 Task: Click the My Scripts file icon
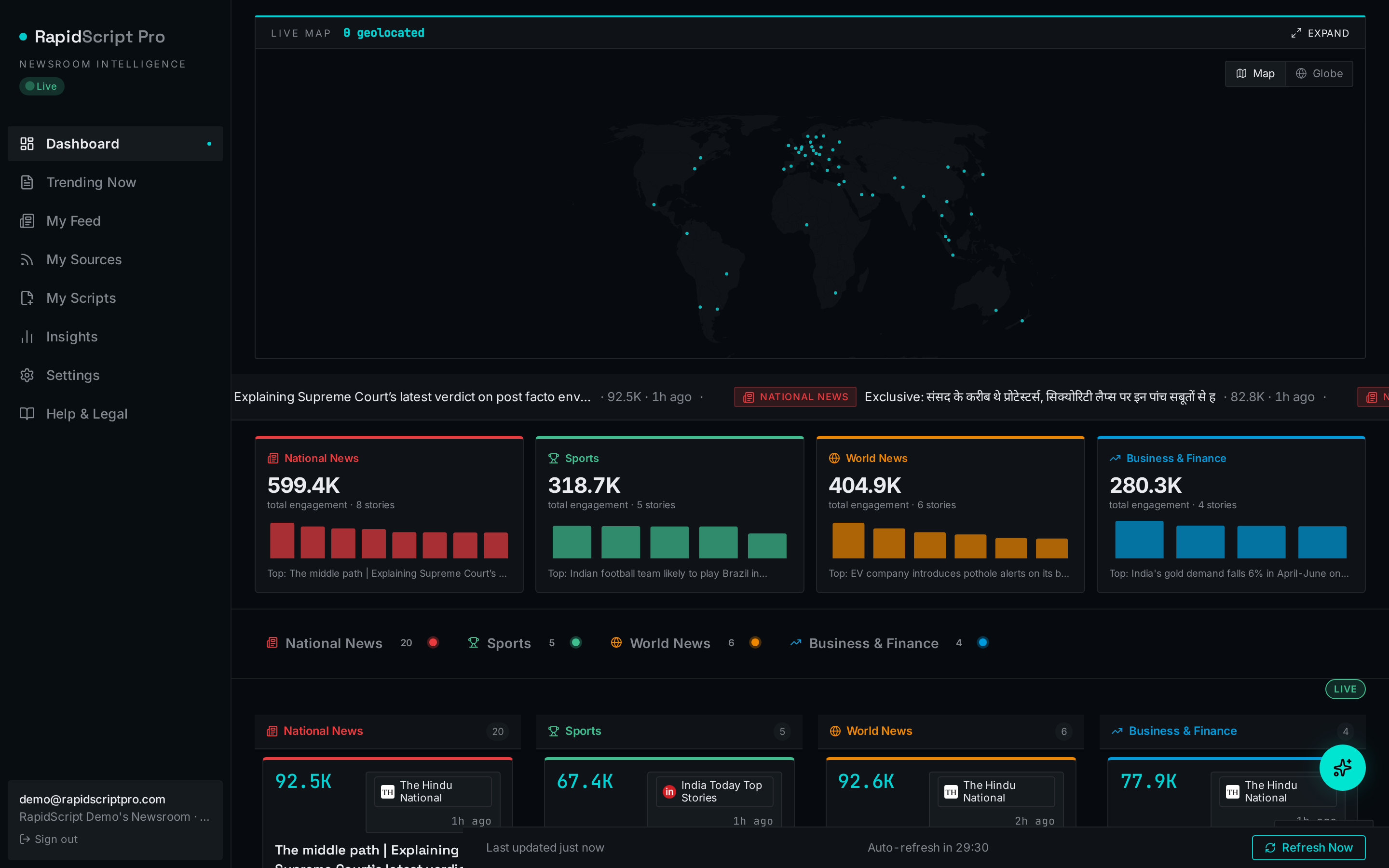(x=27, y=298)
